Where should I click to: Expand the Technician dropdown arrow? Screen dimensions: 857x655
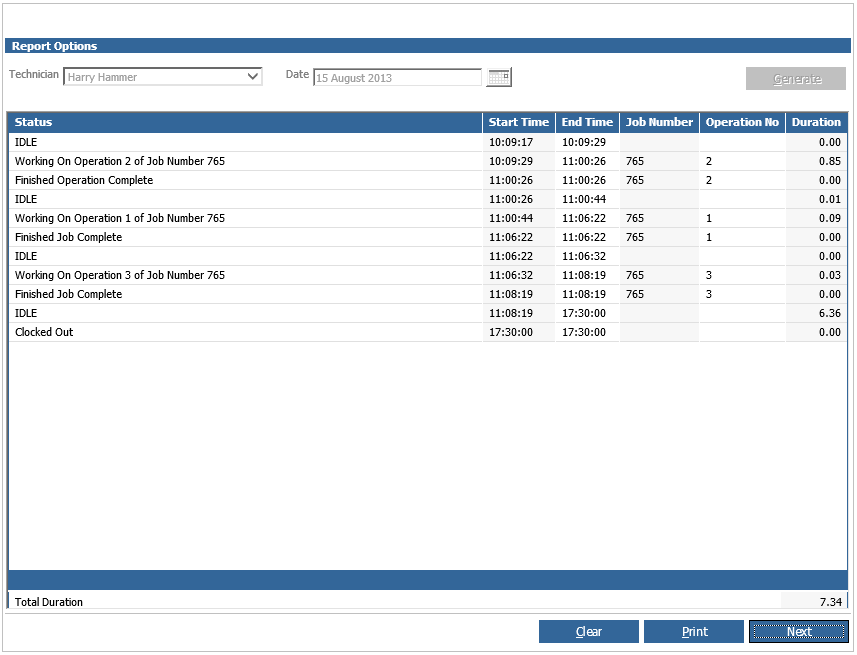(x=252, y=77)
